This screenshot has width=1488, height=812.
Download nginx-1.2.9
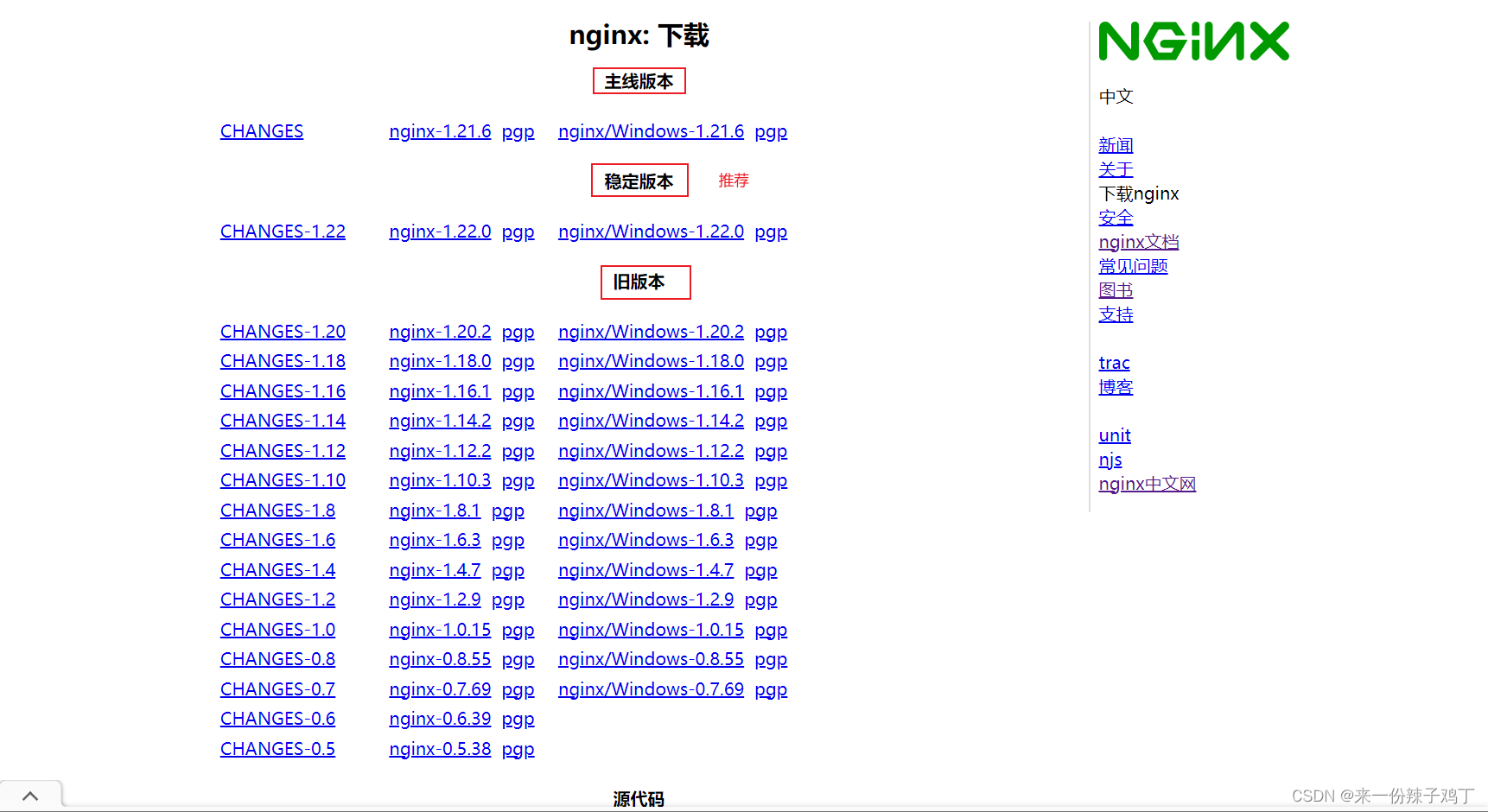(x=435, y=599)
